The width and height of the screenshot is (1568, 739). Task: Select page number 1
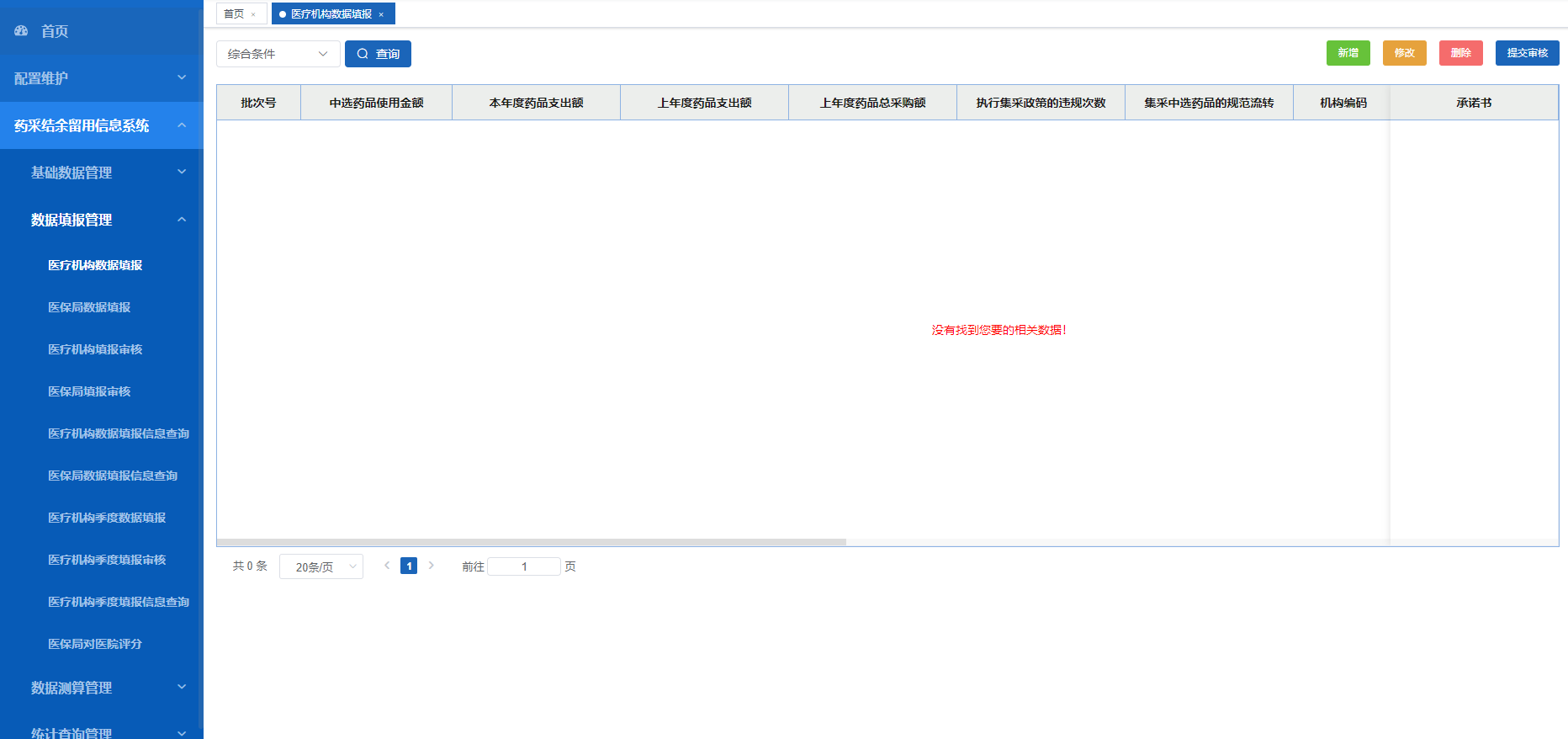pyautogui.click(x=409, y=566)
